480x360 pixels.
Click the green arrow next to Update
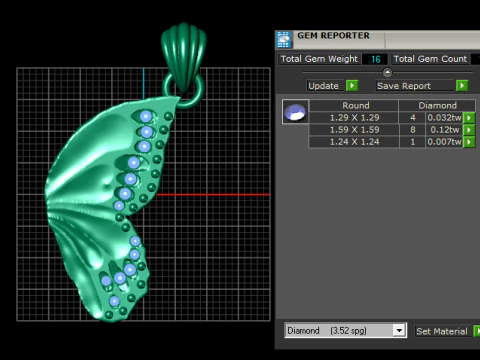pyautogui.click(x=352, y=86)
